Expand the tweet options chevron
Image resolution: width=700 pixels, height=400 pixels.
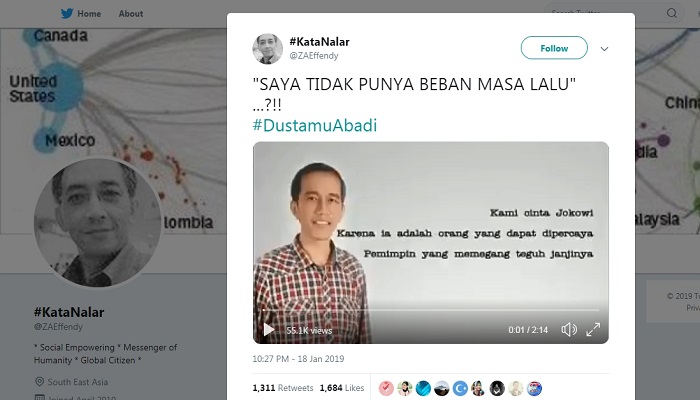coord(604,49)
